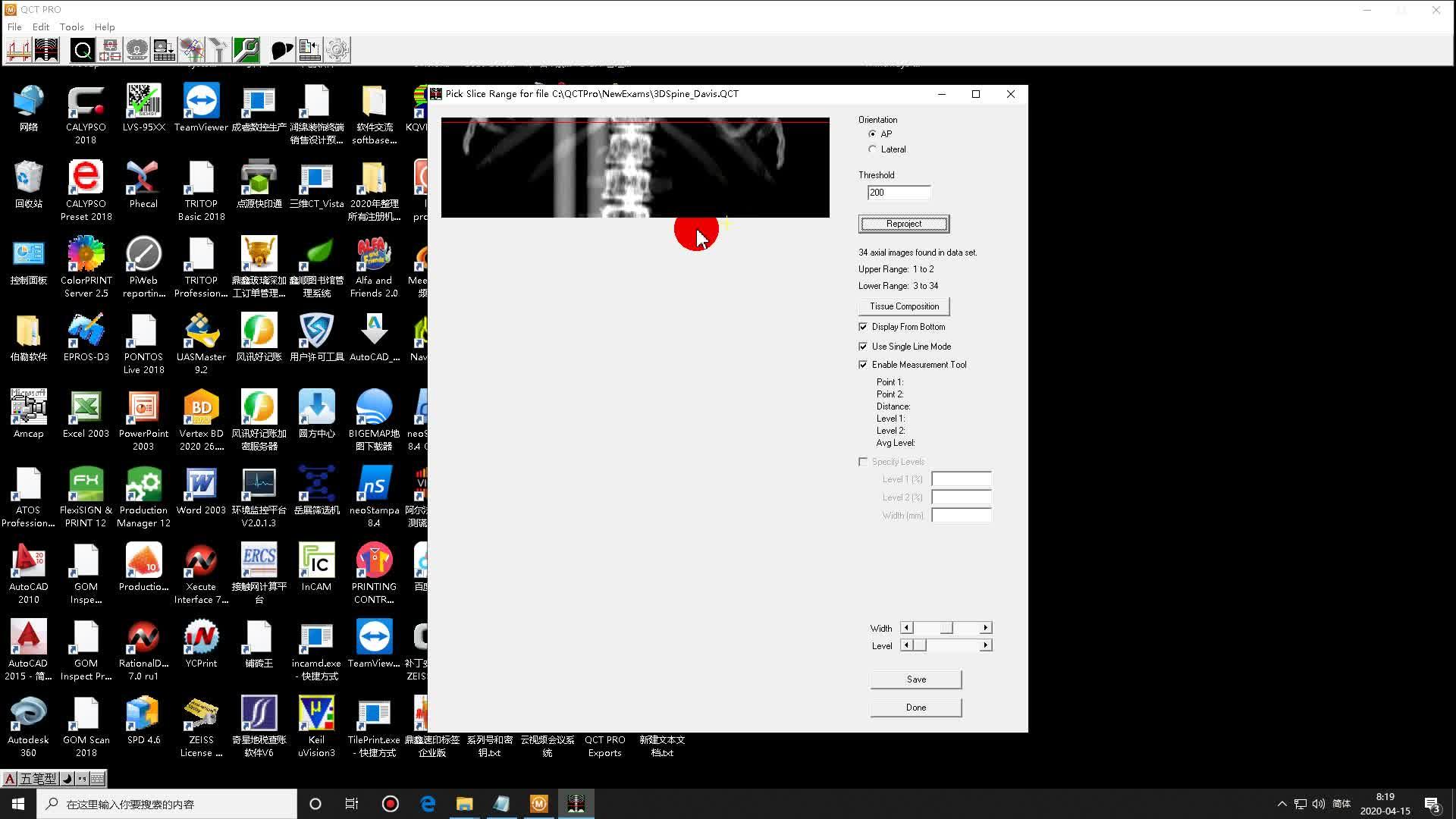Click the Tissue Composition button
The height and width of the screenshot is (819, 1456).
tap(904, 306)
